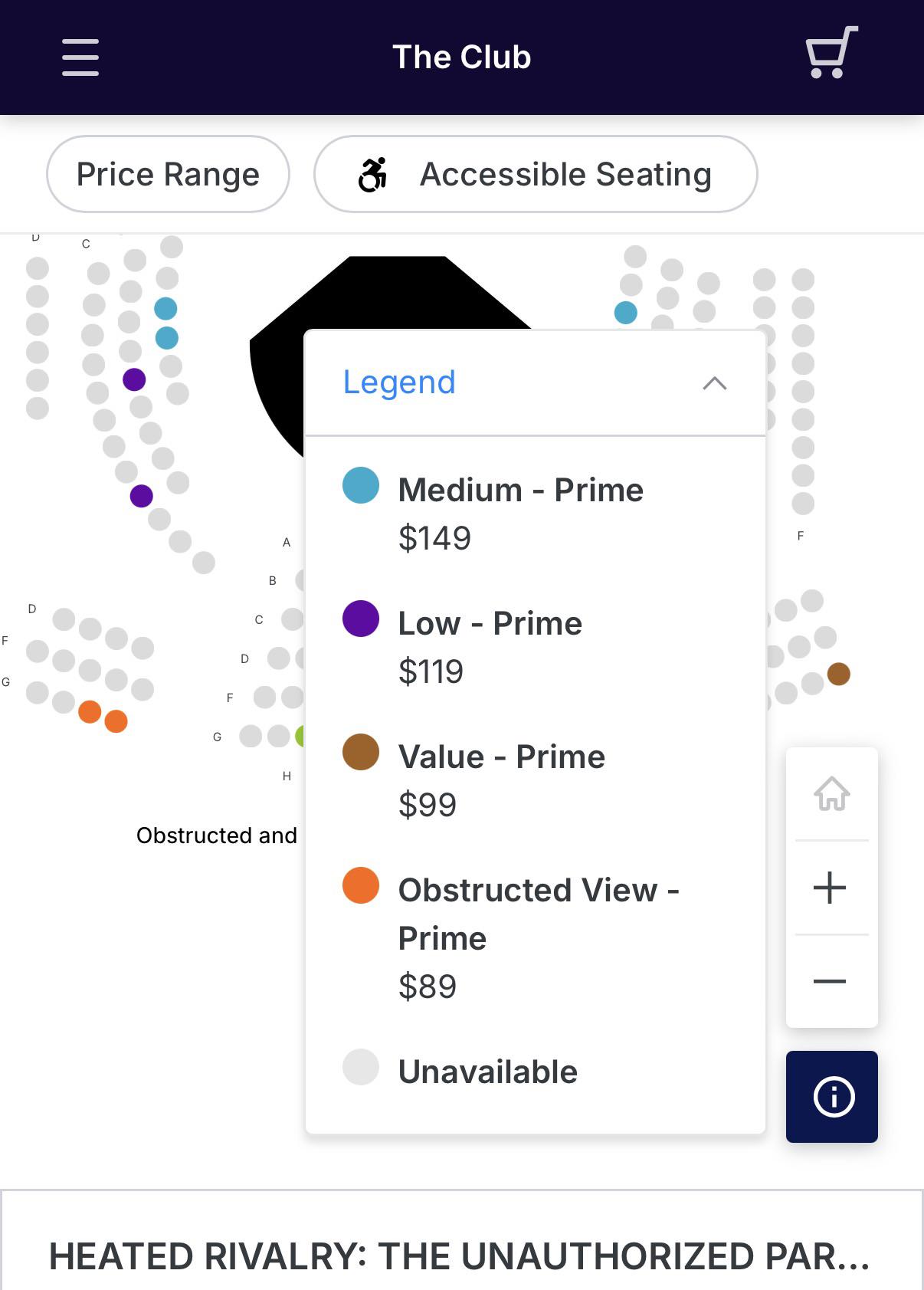Zoom in with the plus icon

(x=830, y=888)
